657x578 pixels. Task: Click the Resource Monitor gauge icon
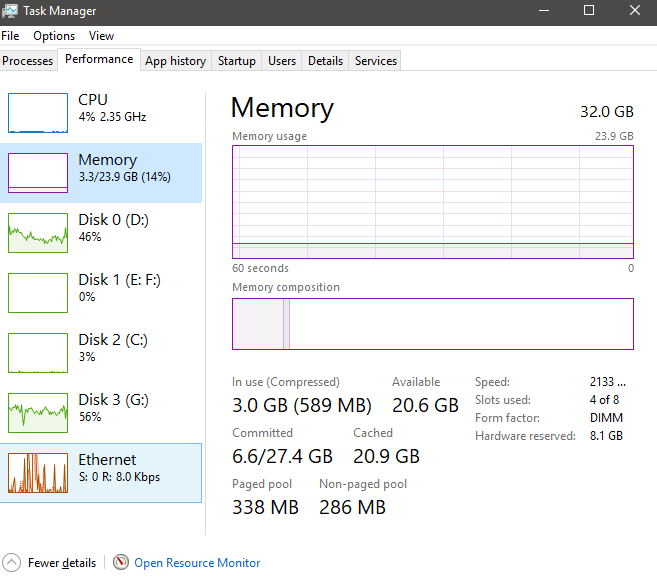121,562
